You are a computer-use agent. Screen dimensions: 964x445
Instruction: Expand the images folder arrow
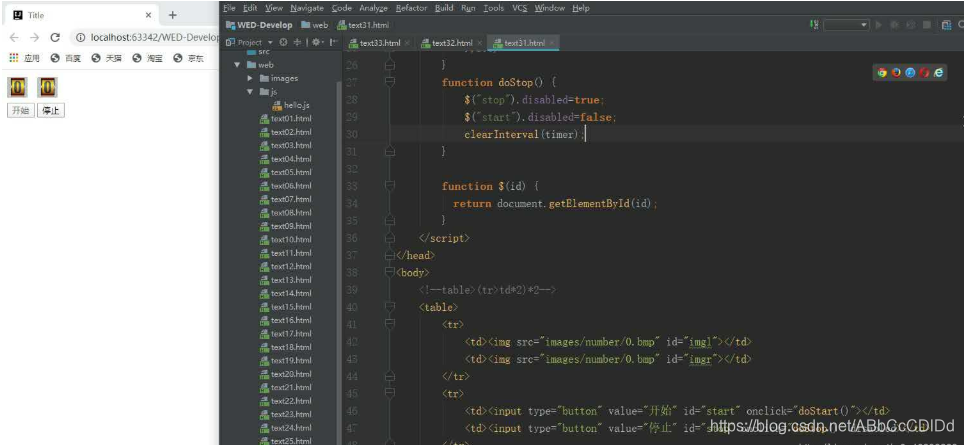tap(250, 79)
